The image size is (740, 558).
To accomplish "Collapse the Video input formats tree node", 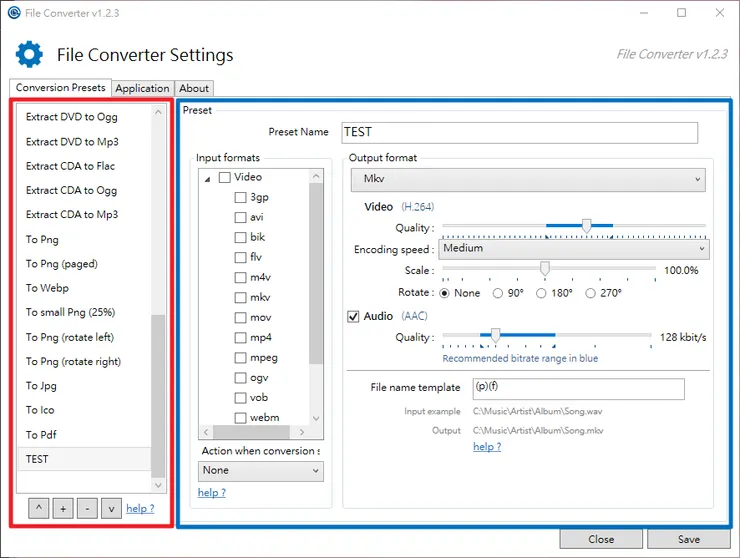I will click(x=208, y=178).
